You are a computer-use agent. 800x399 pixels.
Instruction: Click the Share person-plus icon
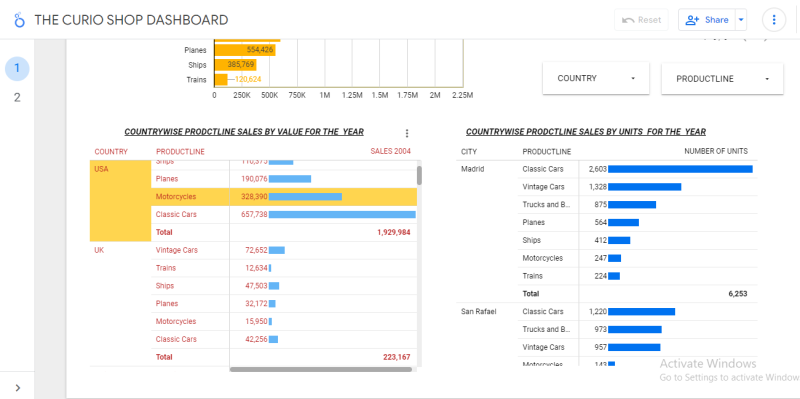click(692, 20)
